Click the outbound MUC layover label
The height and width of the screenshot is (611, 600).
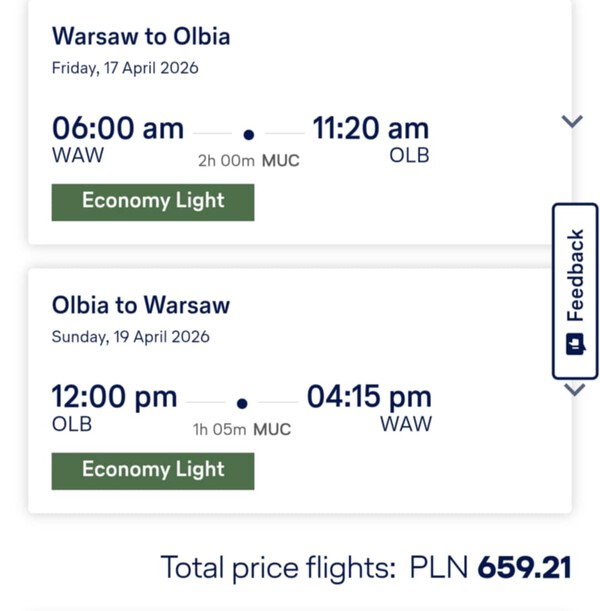coord(281,161)
